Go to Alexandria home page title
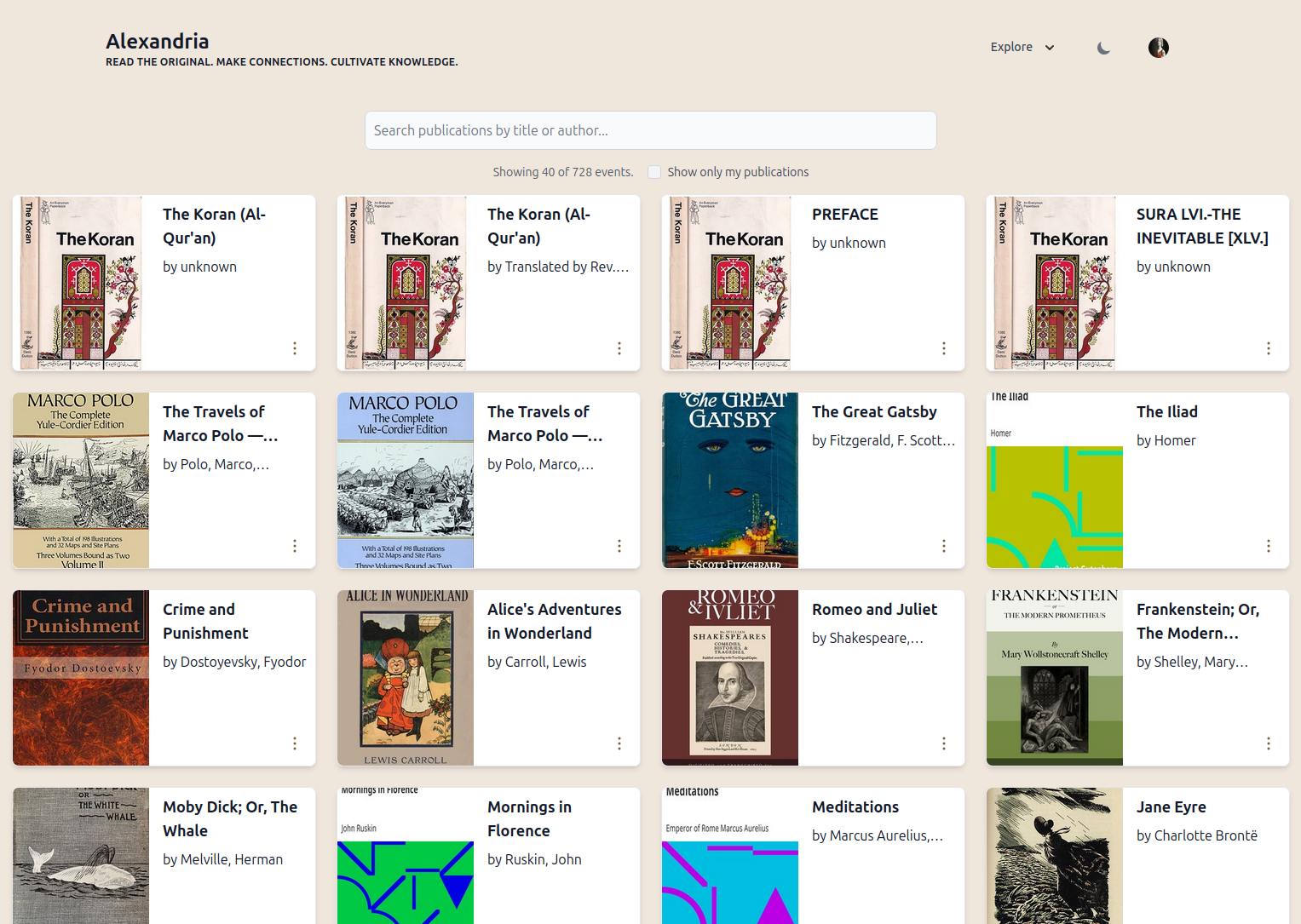This screenshot has width=1301, height=924. click(158, 41)
